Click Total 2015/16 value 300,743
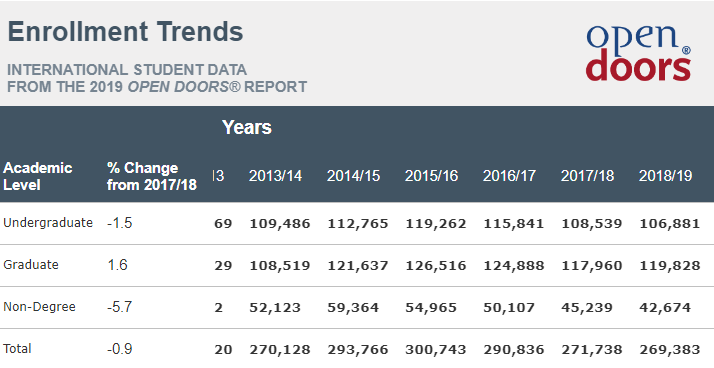The image size is (714, 368). pyautogui.click(x=436, y=350)
